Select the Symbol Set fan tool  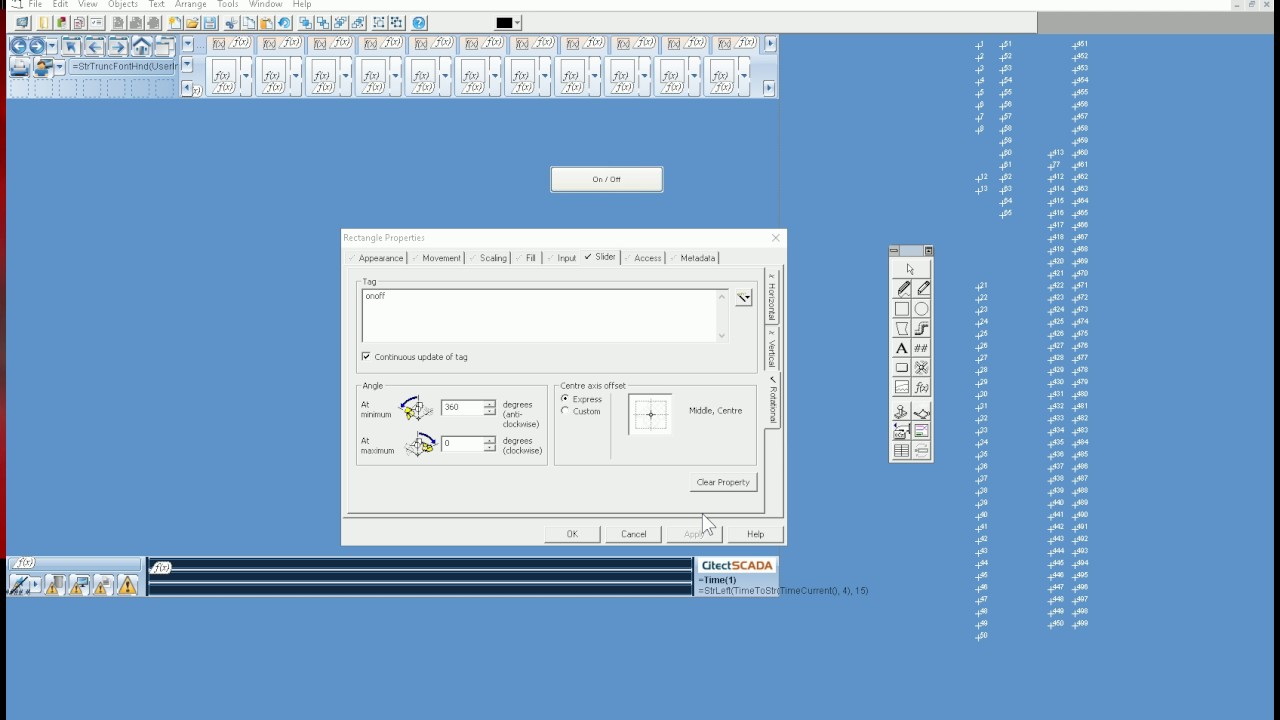click(921, 368)
